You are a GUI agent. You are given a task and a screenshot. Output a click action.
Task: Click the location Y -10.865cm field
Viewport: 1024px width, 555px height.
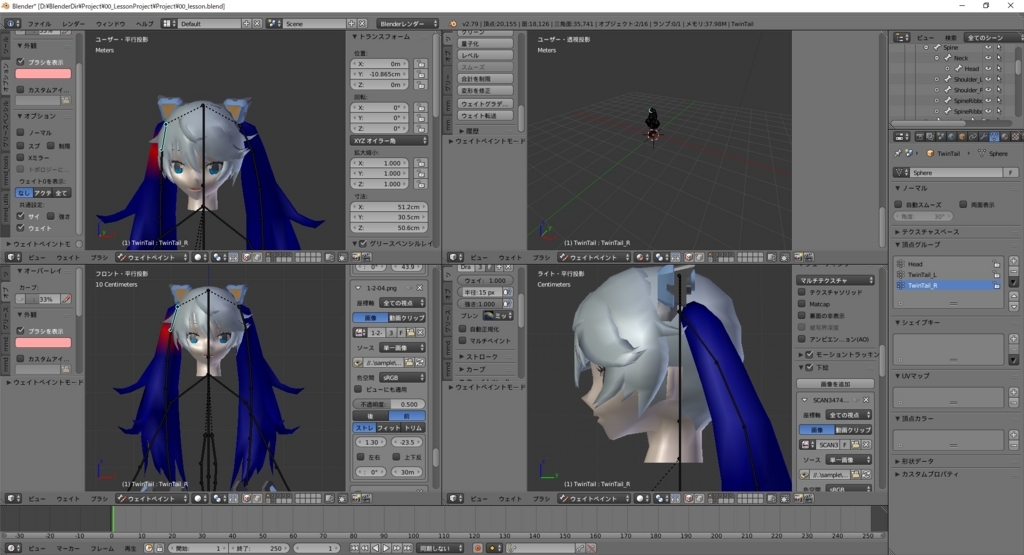coord(380,74)
